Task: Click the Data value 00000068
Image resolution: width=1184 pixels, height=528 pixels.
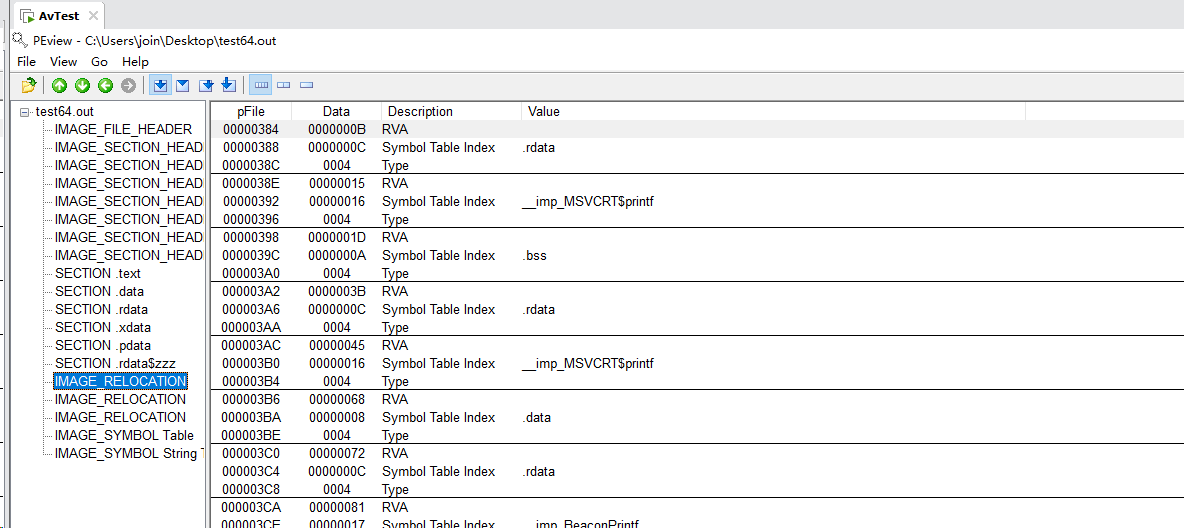Action: (336, 400)
